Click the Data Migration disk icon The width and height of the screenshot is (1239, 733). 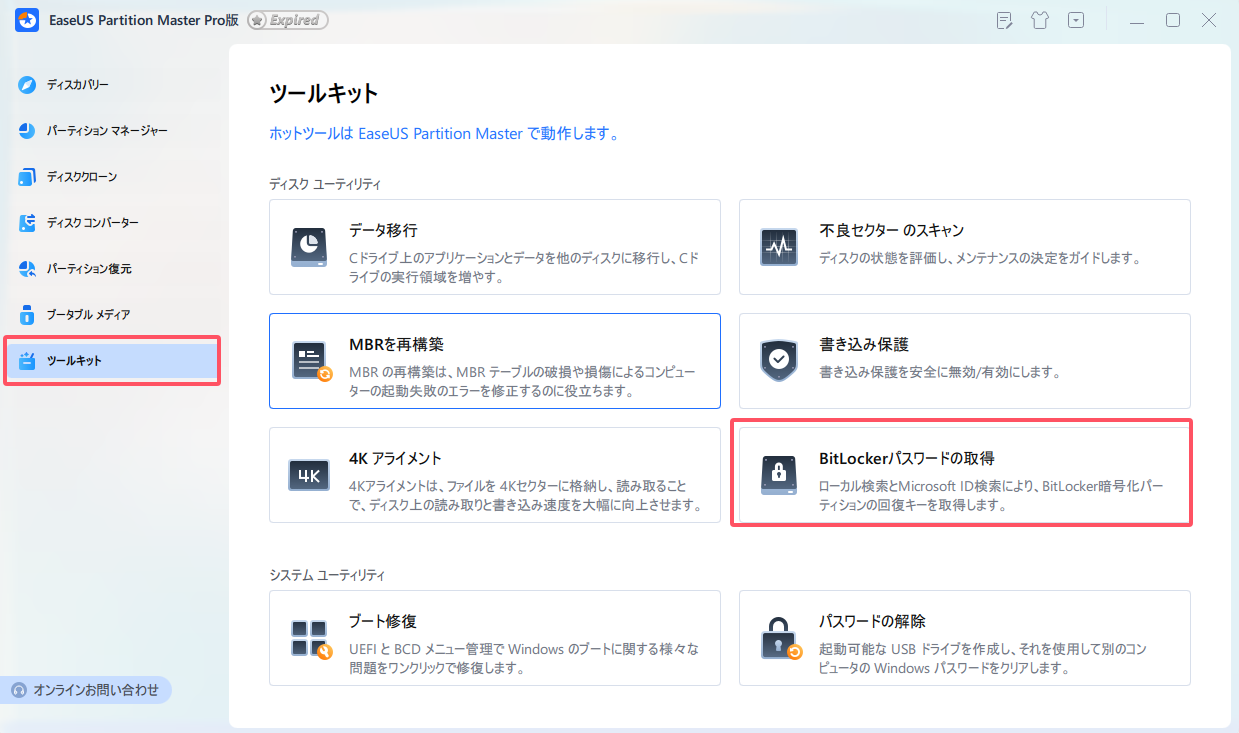[x=310, y=247]
